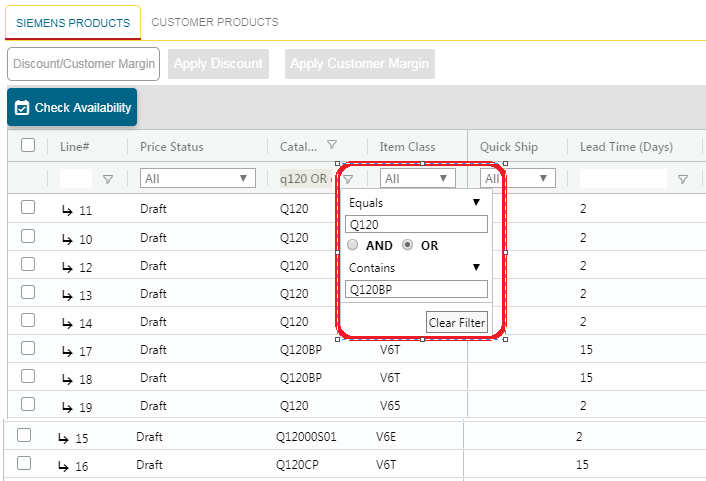Viewport: 706px width, 481px height.
Task: Click the catalog filter field showing q120 OR
Action: [306, 179]
